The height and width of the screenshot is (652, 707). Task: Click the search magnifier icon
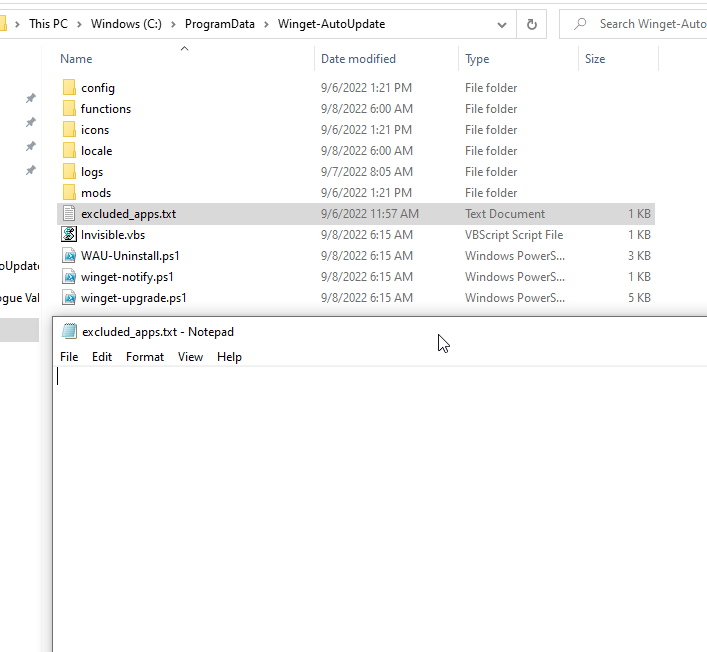[580, 23]
